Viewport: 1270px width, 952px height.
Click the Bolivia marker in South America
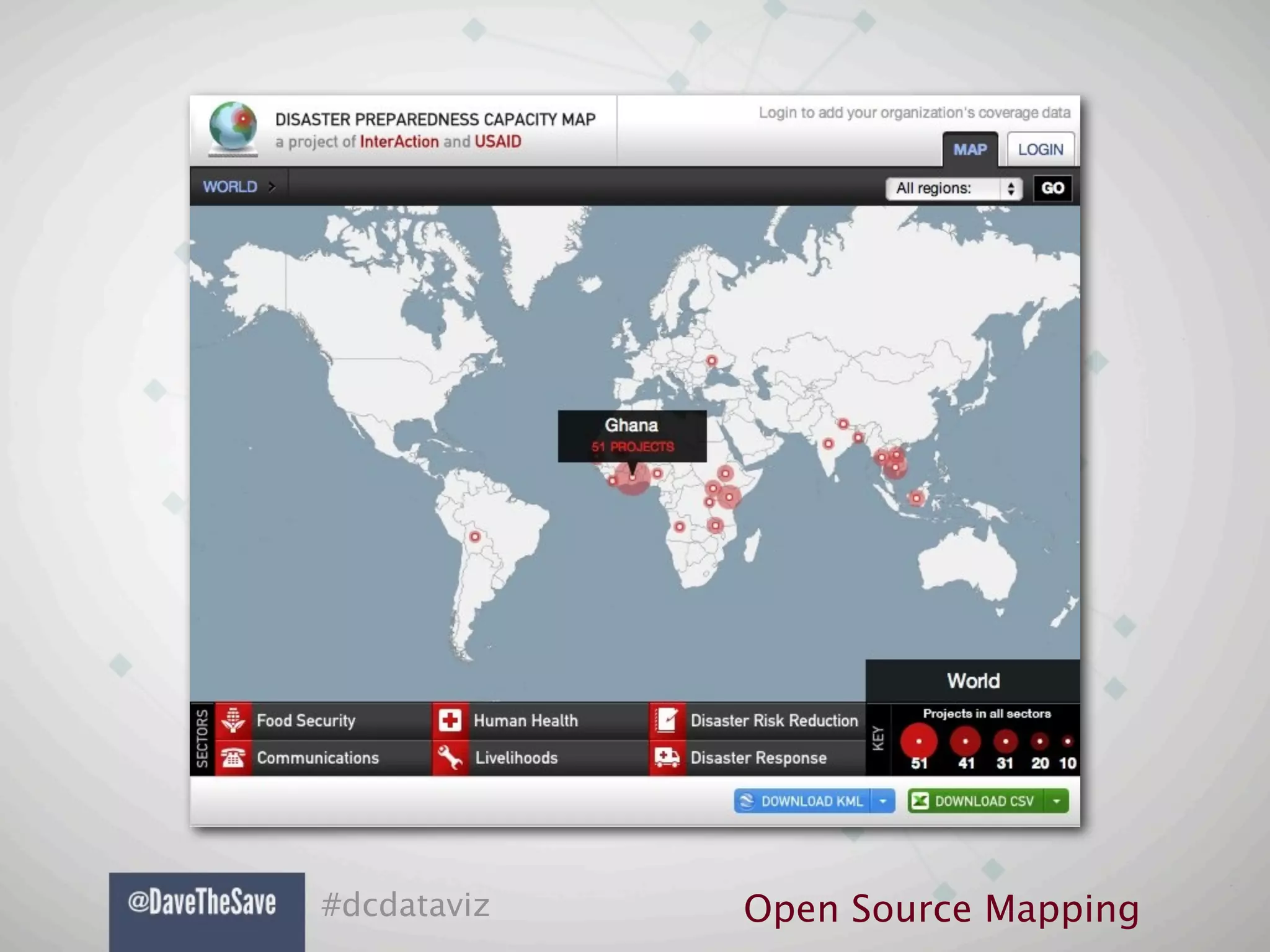(x=475, y=537)
